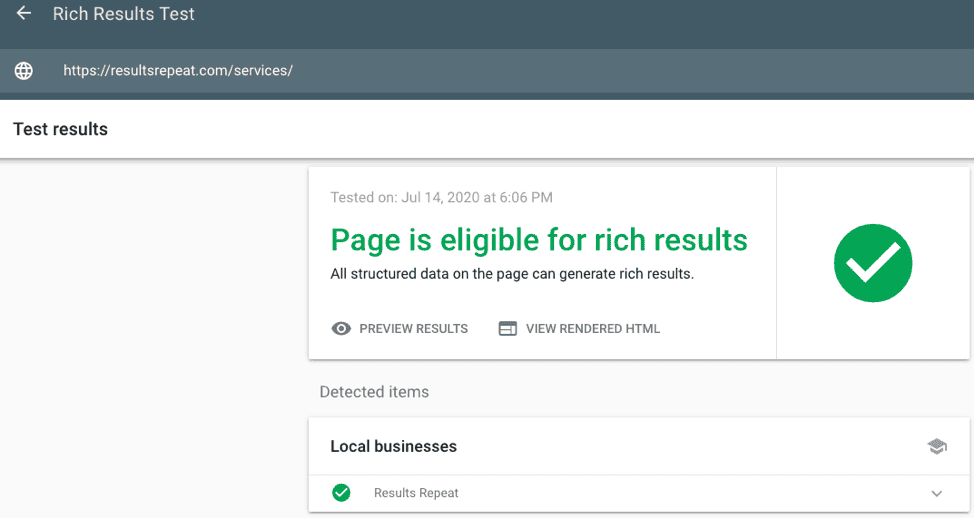The height and width of the screenshot is (518, 974).
Task: Click the eye icon for preview results
Action: tap(341, 328)
